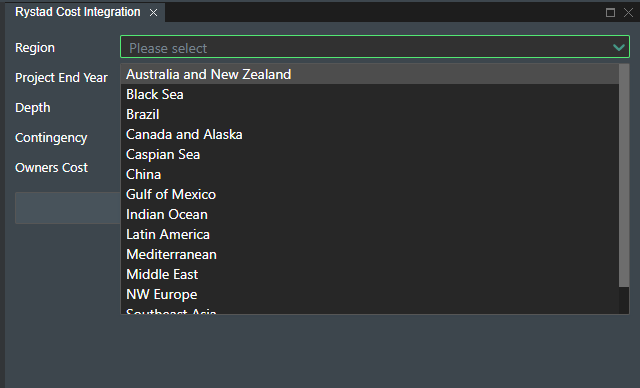Select Australia and New Zealand region
Screen dimensions: 640x388
click(370, 74)
